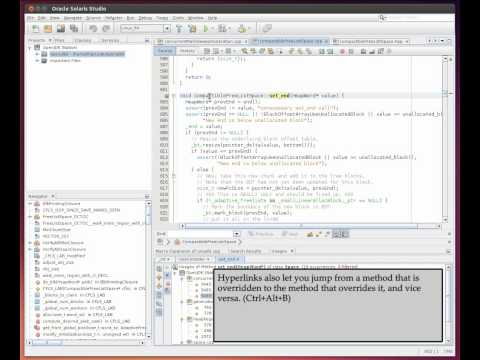Switch to the History editor view tab
This screenshot has height=360, width=480.
pos(187,51)
